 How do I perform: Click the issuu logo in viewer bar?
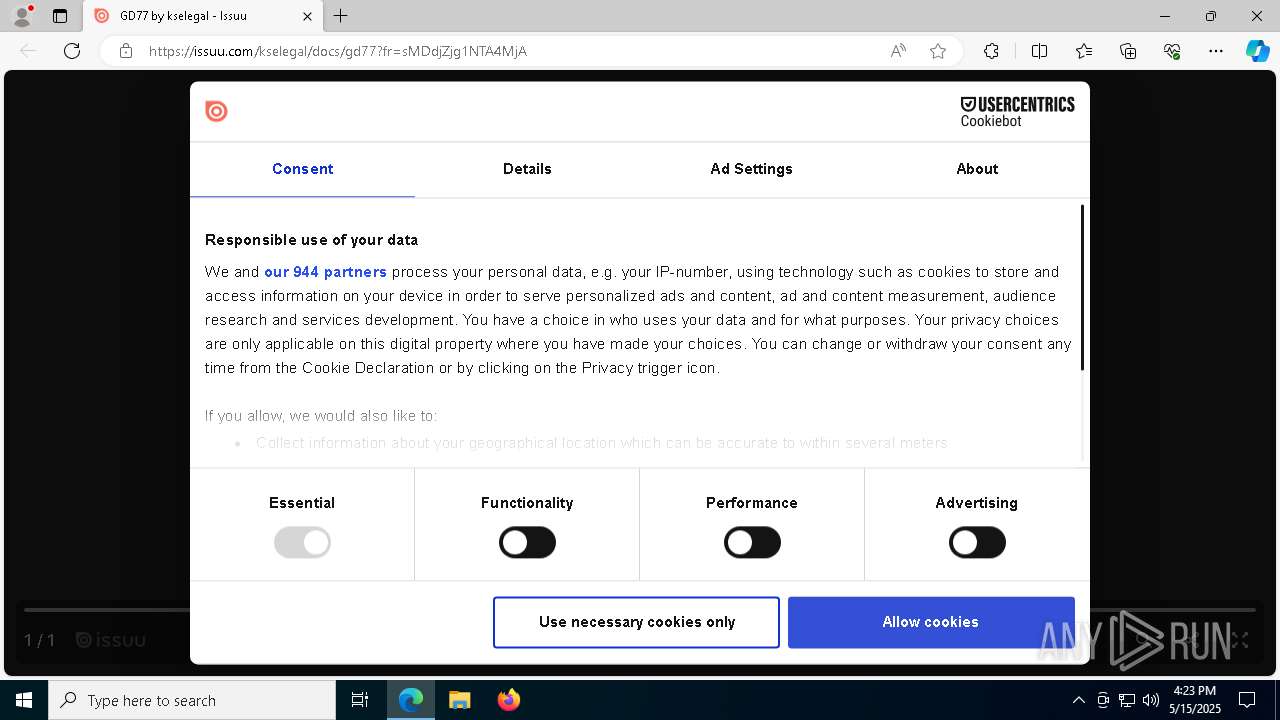111,640
